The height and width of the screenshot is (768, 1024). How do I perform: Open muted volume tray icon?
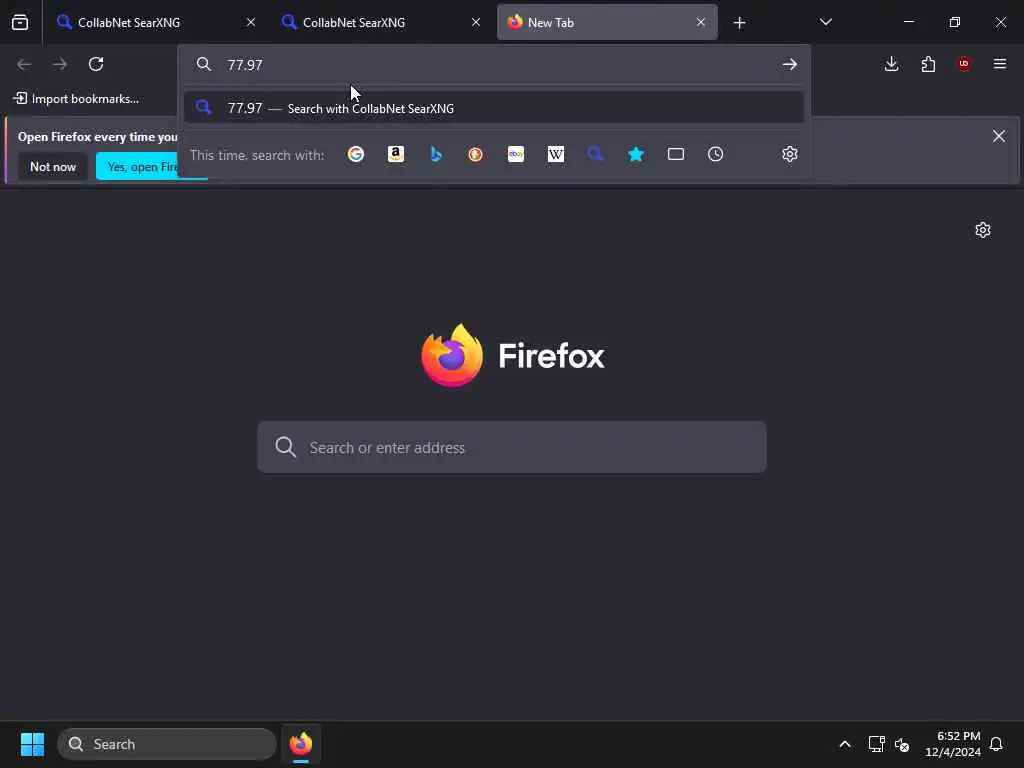point(902,744)
